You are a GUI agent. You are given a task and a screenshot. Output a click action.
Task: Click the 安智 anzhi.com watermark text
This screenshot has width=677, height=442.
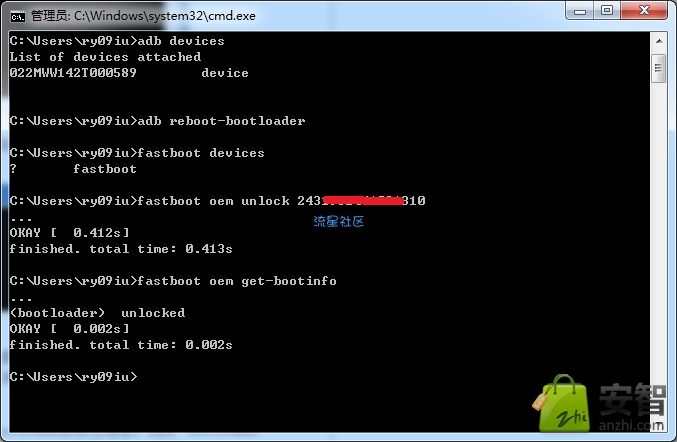[632, 407]
